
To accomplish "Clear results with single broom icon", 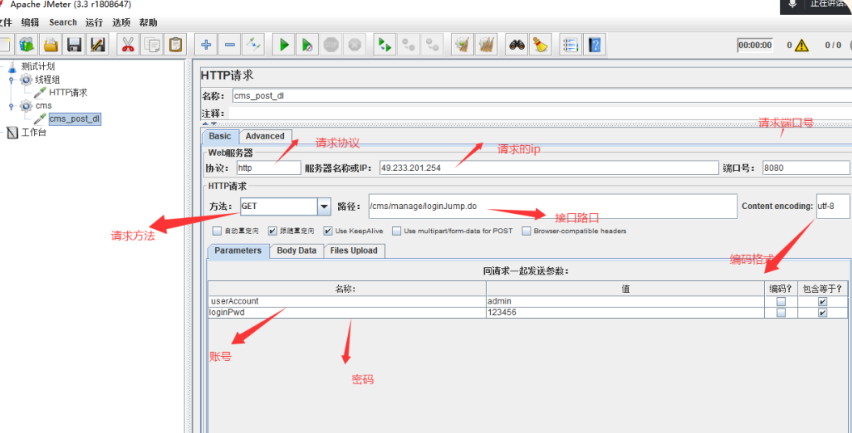I will [x=462, y=45].
